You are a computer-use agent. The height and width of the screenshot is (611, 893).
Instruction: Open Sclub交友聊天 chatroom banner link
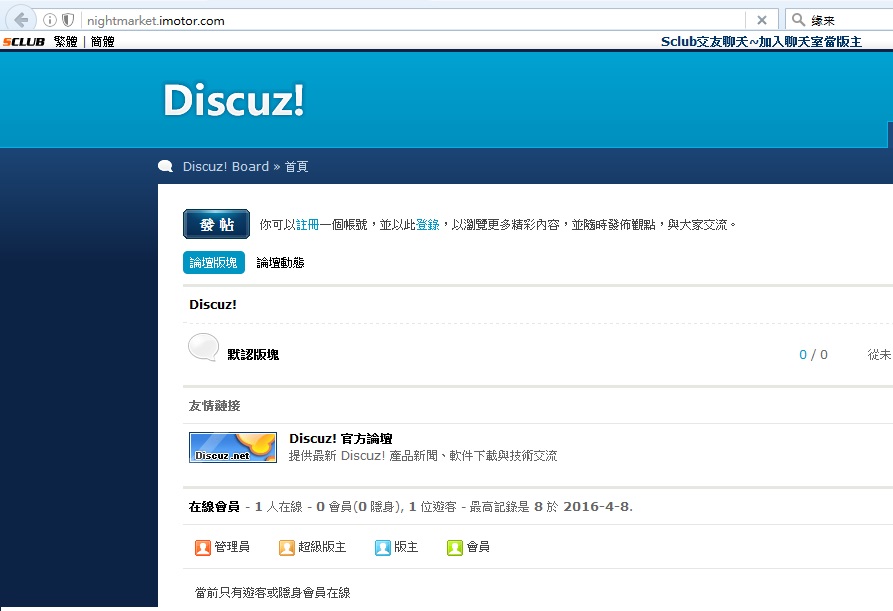761,42
